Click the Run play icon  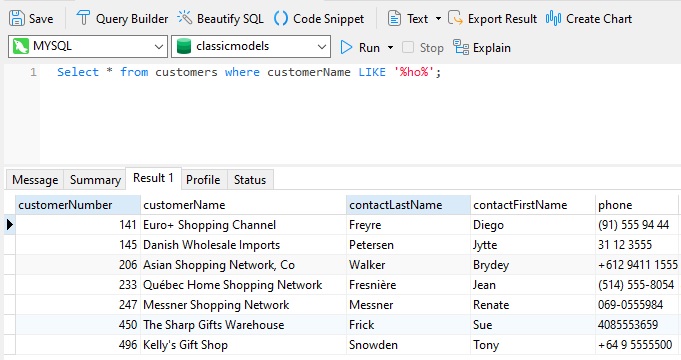(346, 47)
